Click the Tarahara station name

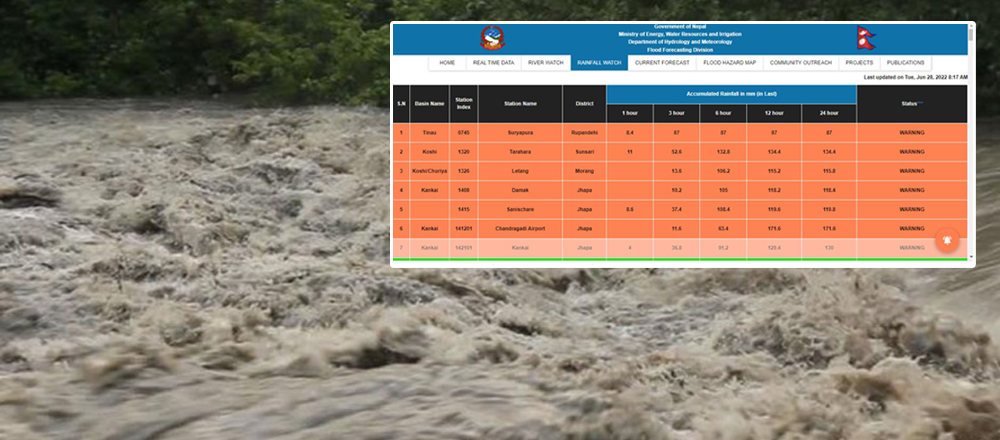520,152
